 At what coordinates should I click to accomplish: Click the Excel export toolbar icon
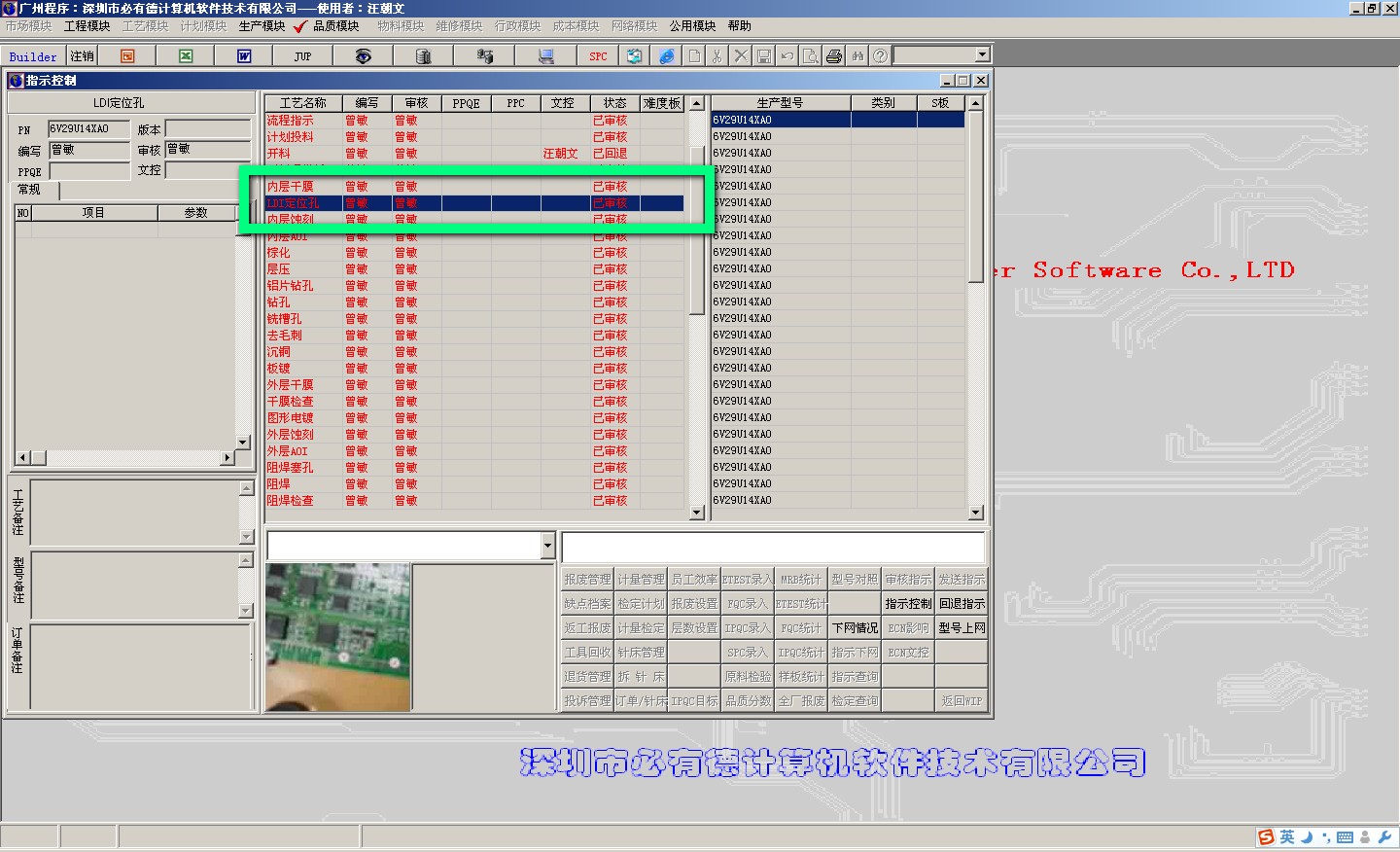coord(186,56)
